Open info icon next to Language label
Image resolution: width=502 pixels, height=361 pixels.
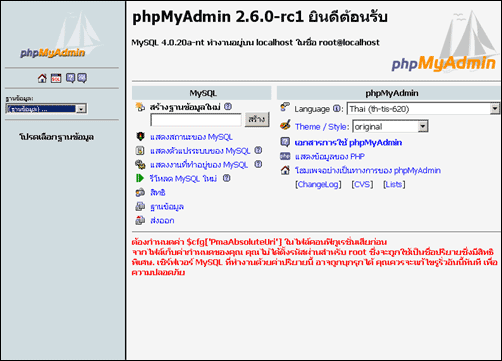click(x=337, y=109)
